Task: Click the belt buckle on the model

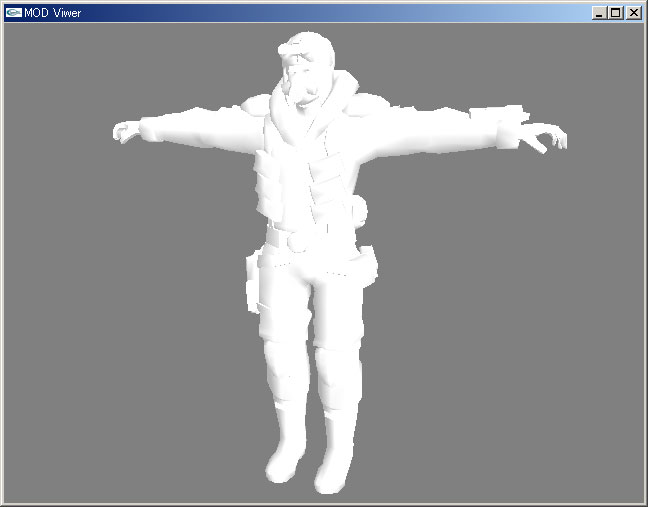Action: tap(297, 240)
